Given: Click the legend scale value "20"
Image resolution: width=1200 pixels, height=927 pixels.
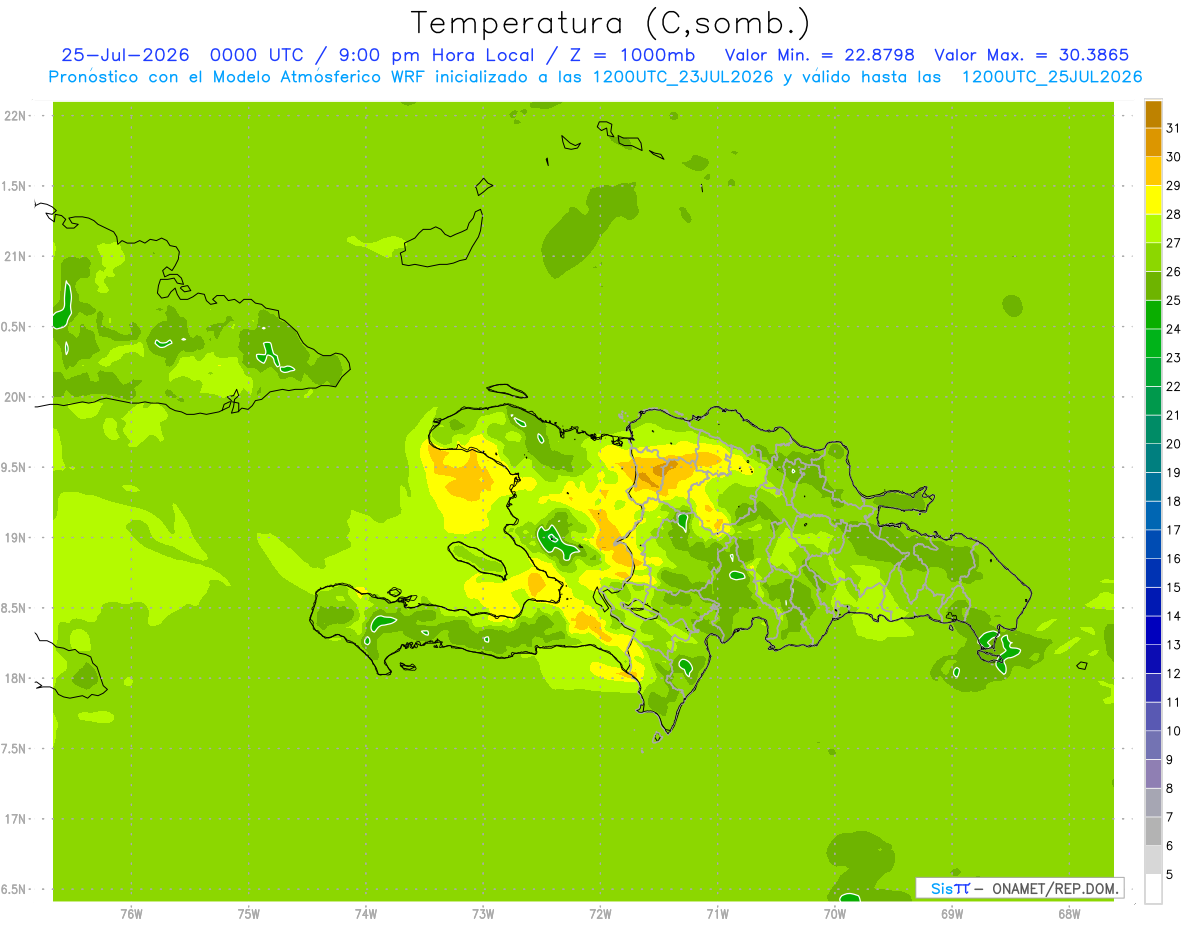Looking at the screenshot, I should (x=1173, y=444).
